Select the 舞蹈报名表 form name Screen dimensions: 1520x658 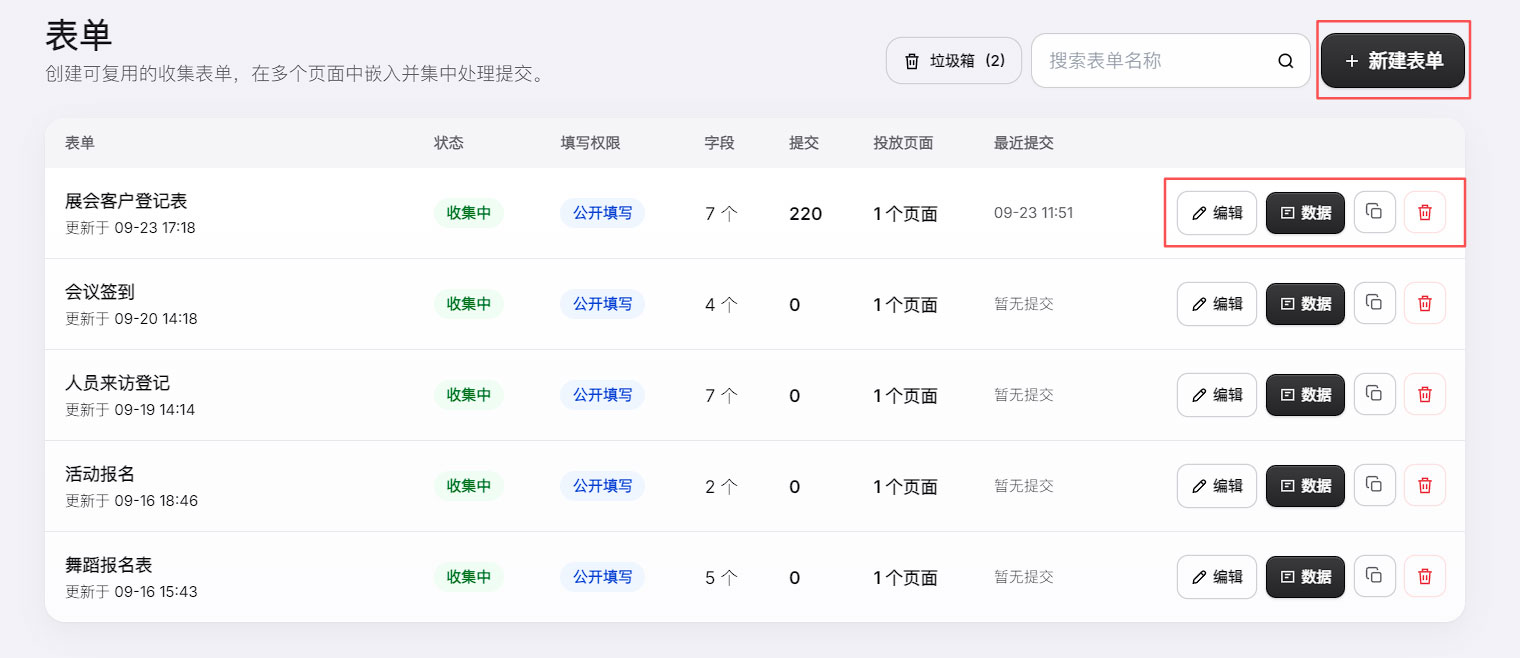click(109, 565)
